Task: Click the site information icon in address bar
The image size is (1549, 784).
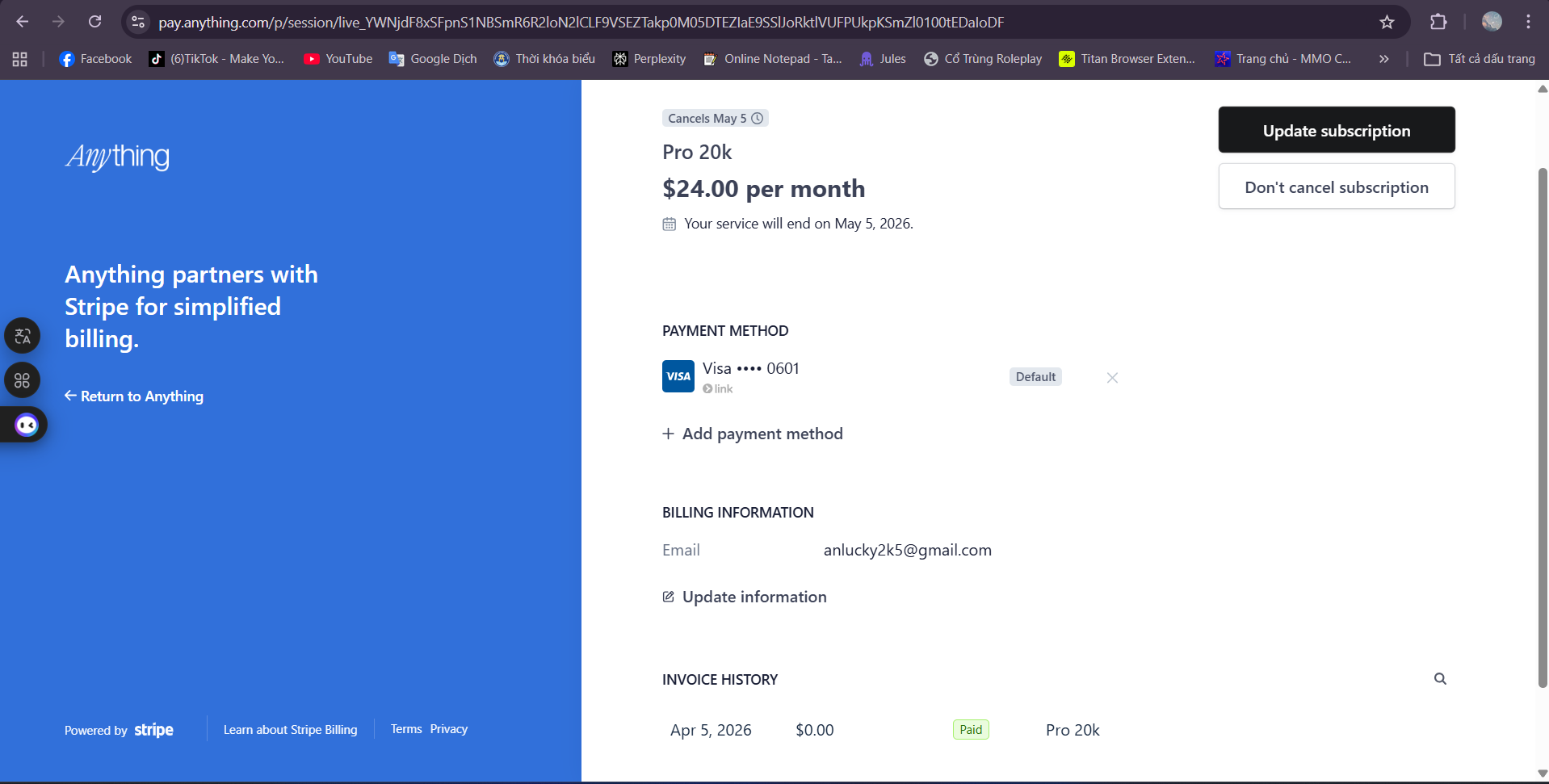Action: pyautogui.click(x=137, y=22)
